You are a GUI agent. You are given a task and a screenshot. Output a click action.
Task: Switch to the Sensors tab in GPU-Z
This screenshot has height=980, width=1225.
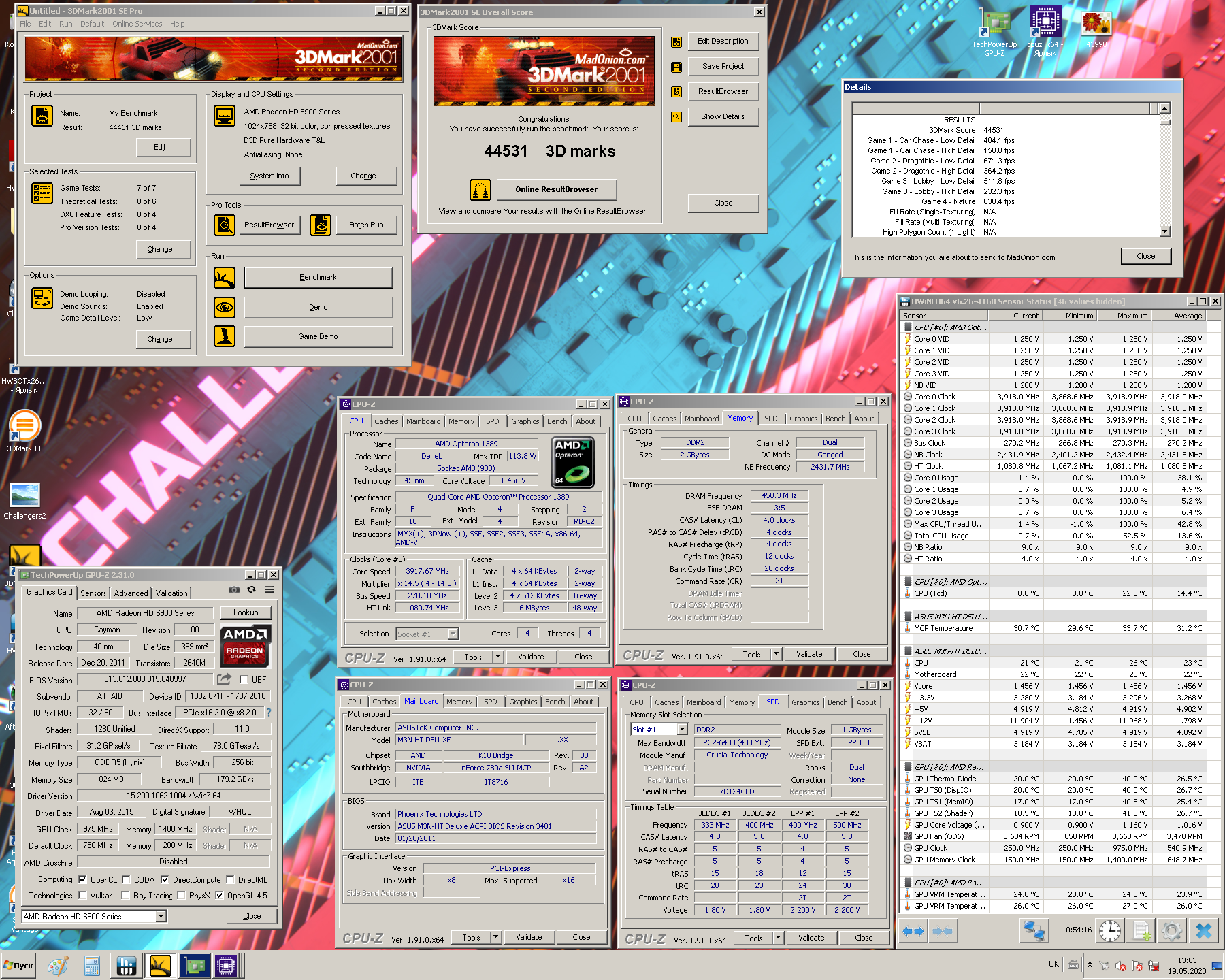[93, 593]
